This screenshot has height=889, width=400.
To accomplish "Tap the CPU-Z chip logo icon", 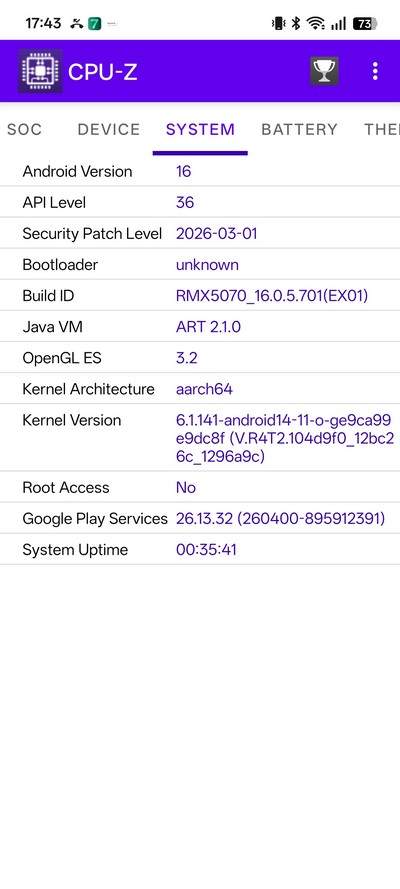I will (40, 71).
